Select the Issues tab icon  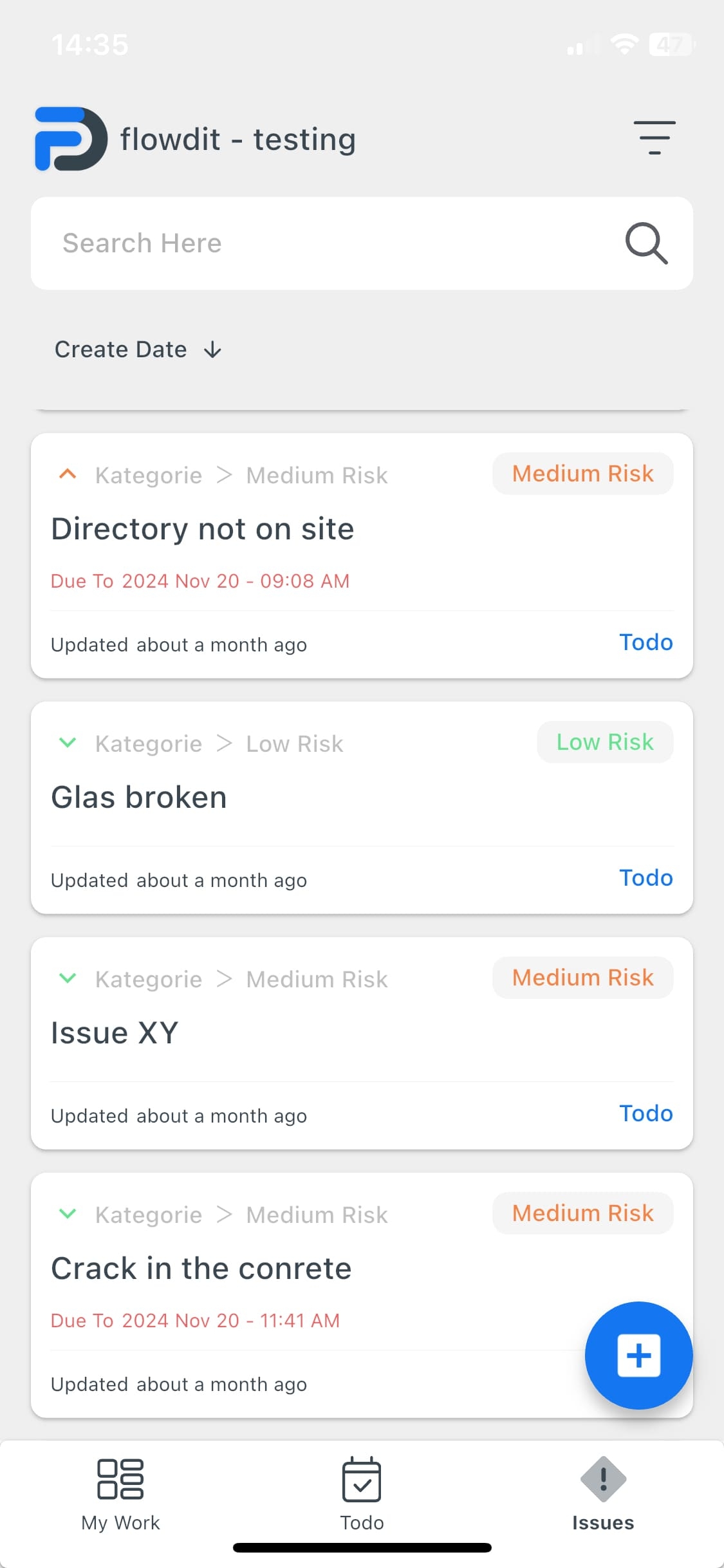(603, 1479)
